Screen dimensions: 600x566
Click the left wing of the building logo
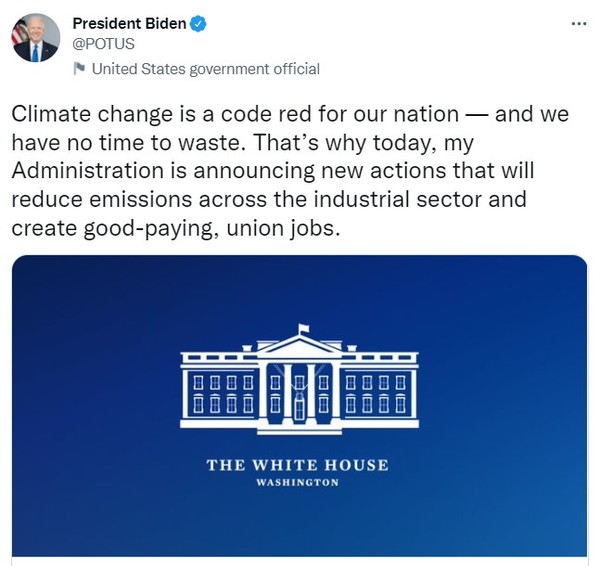point(221,391)
